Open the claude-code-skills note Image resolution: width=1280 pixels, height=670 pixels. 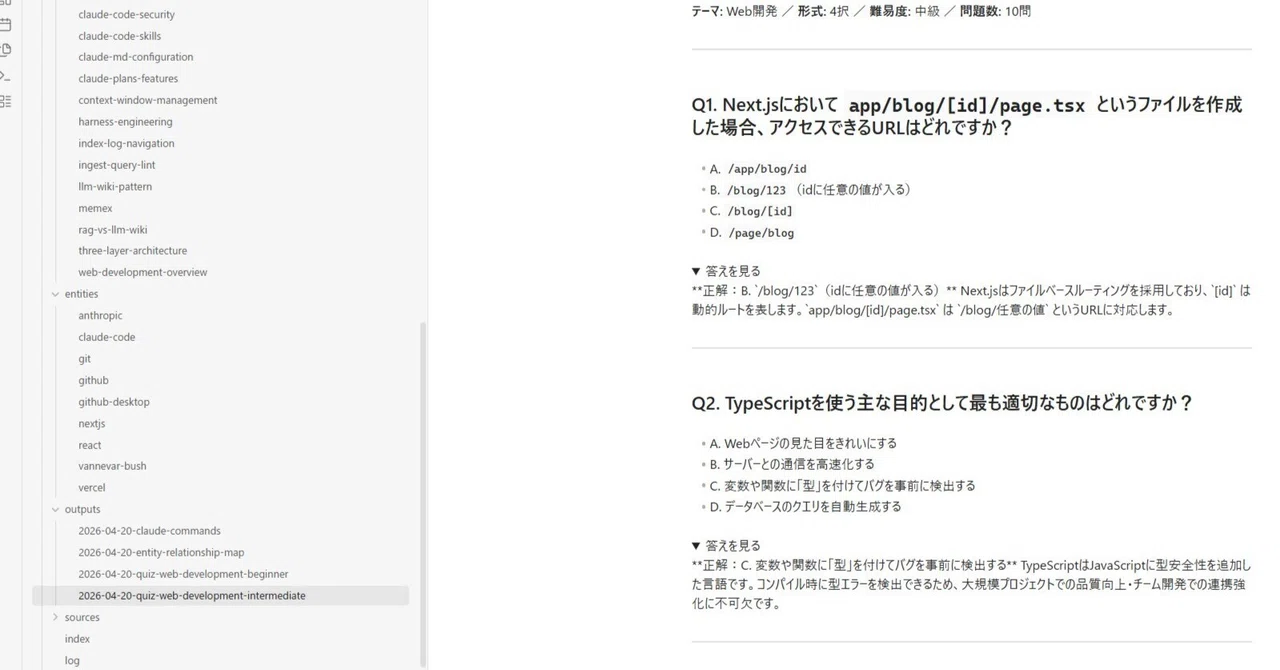click(x=120, y=36)
